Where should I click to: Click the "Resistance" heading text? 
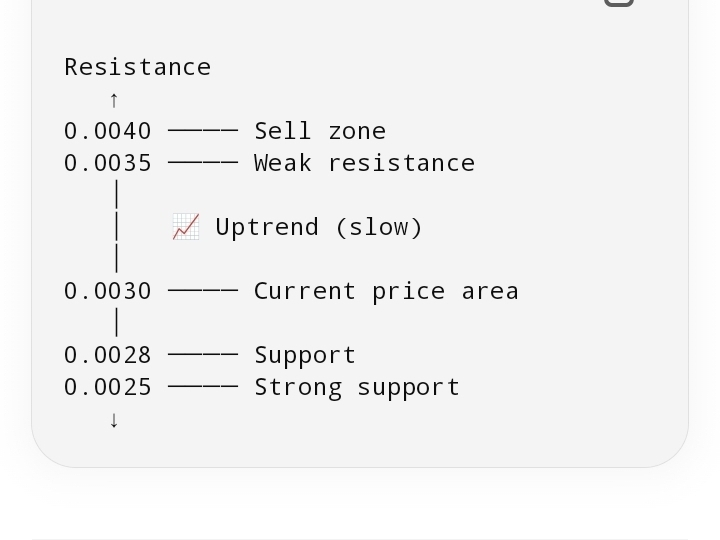tap(138, 67)
